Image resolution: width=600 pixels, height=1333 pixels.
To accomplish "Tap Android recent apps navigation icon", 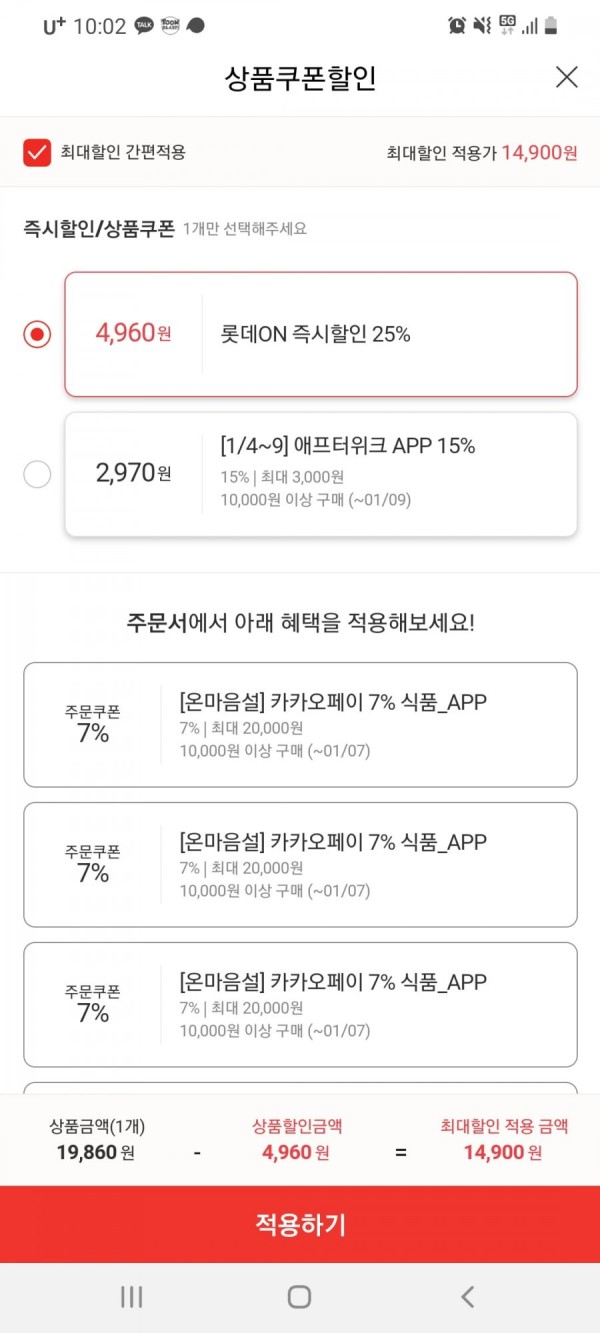I will 131,1297.
